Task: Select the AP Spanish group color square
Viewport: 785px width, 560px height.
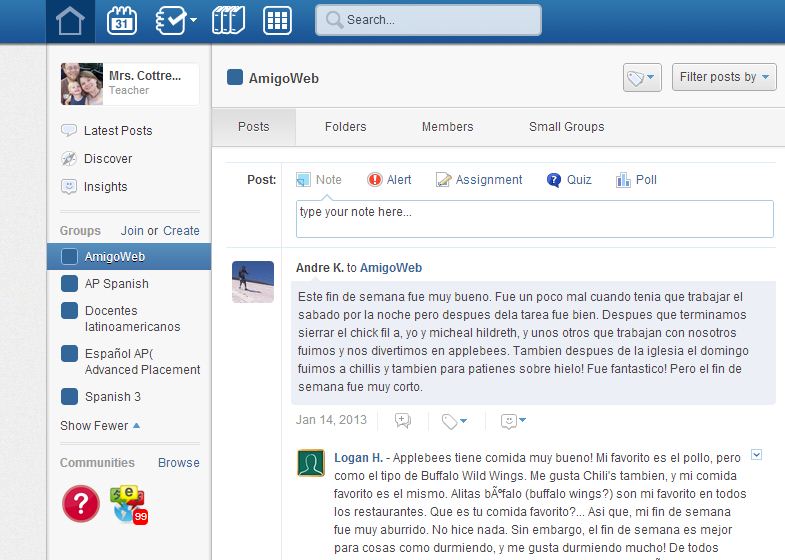Action: click(69, 284)
